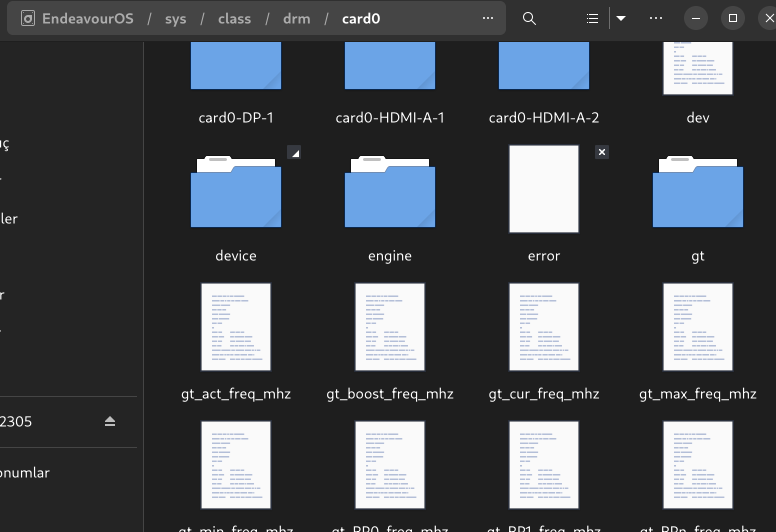Click the 'card0-HDMI-A-2' name label
776x532 pixels.
coord(544,118)
